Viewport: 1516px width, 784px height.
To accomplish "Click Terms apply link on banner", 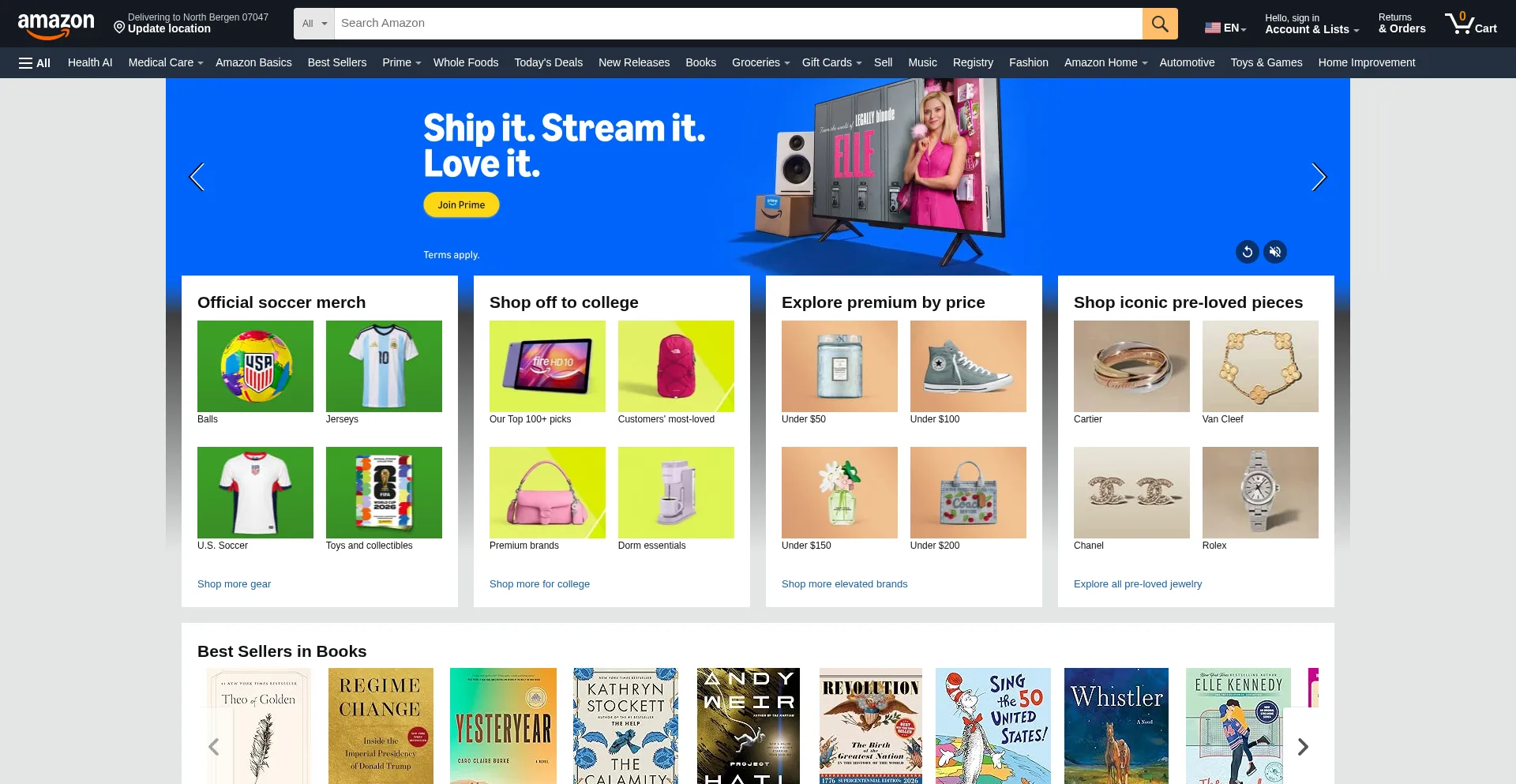I will [x=452, y=255].
